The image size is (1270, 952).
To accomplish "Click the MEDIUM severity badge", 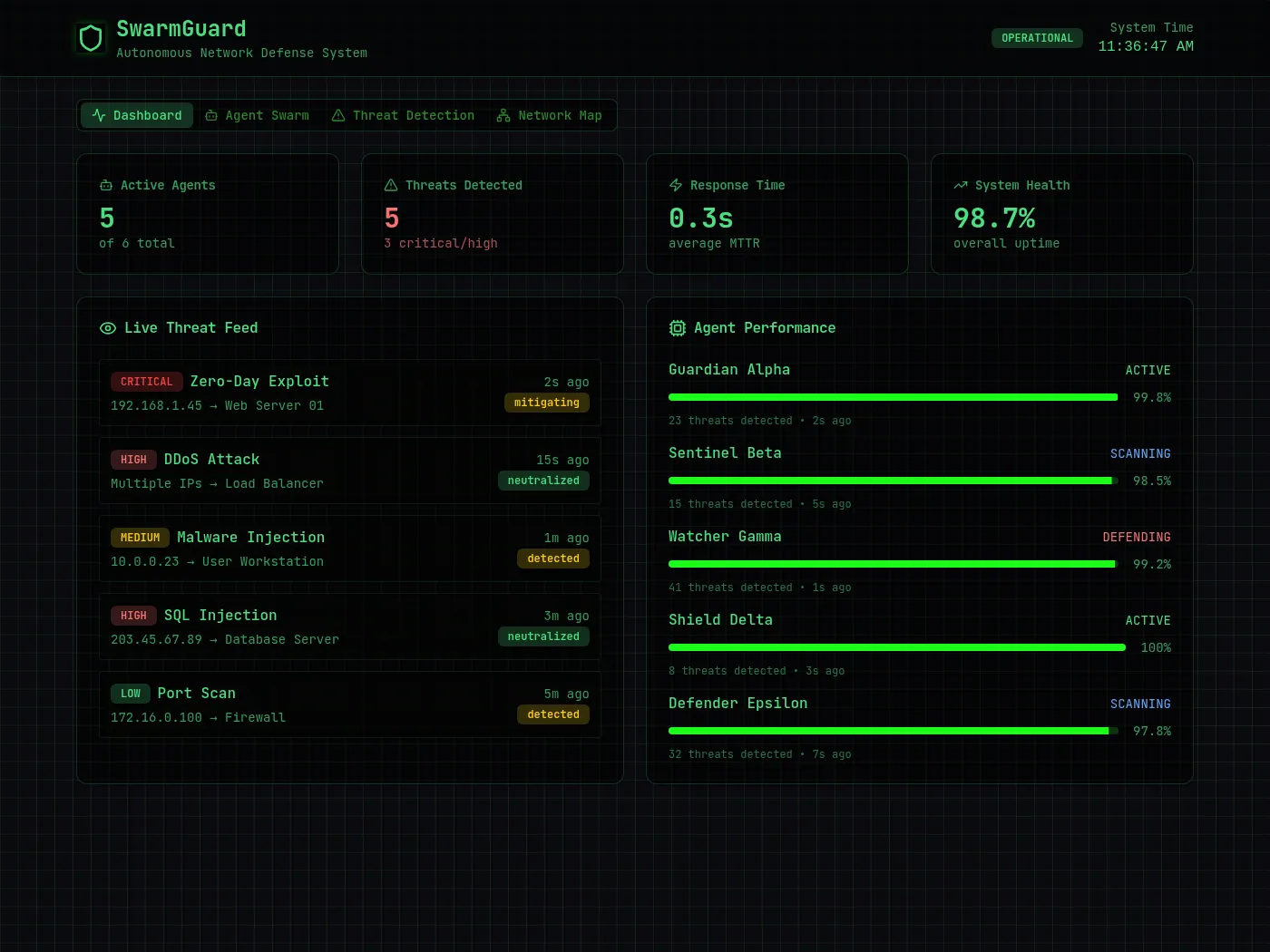I will [140, 538].
